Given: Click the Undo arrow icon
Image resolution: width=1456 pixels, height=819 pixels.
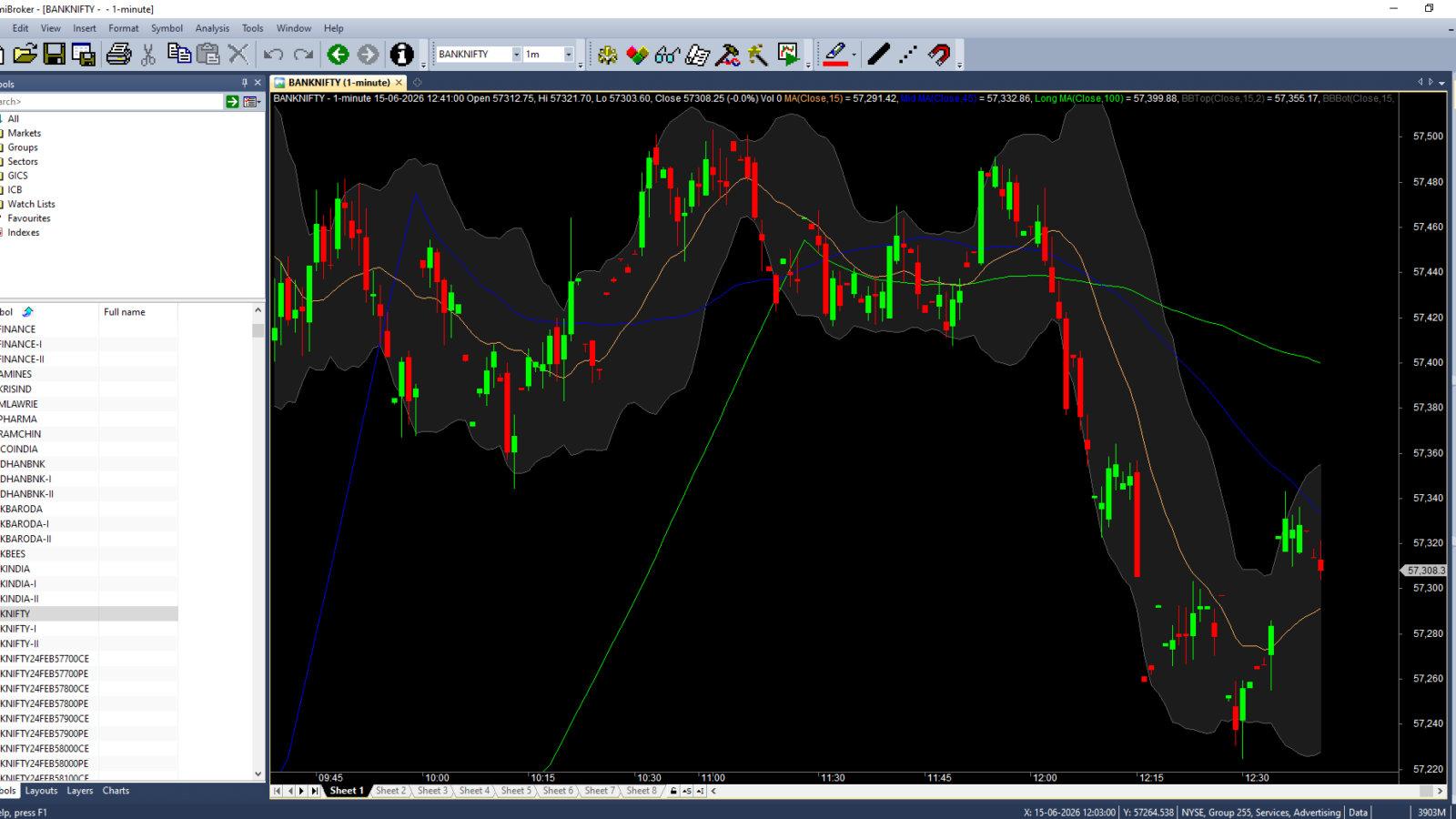Looking at the screenshot, I should [x=273, y=55].
